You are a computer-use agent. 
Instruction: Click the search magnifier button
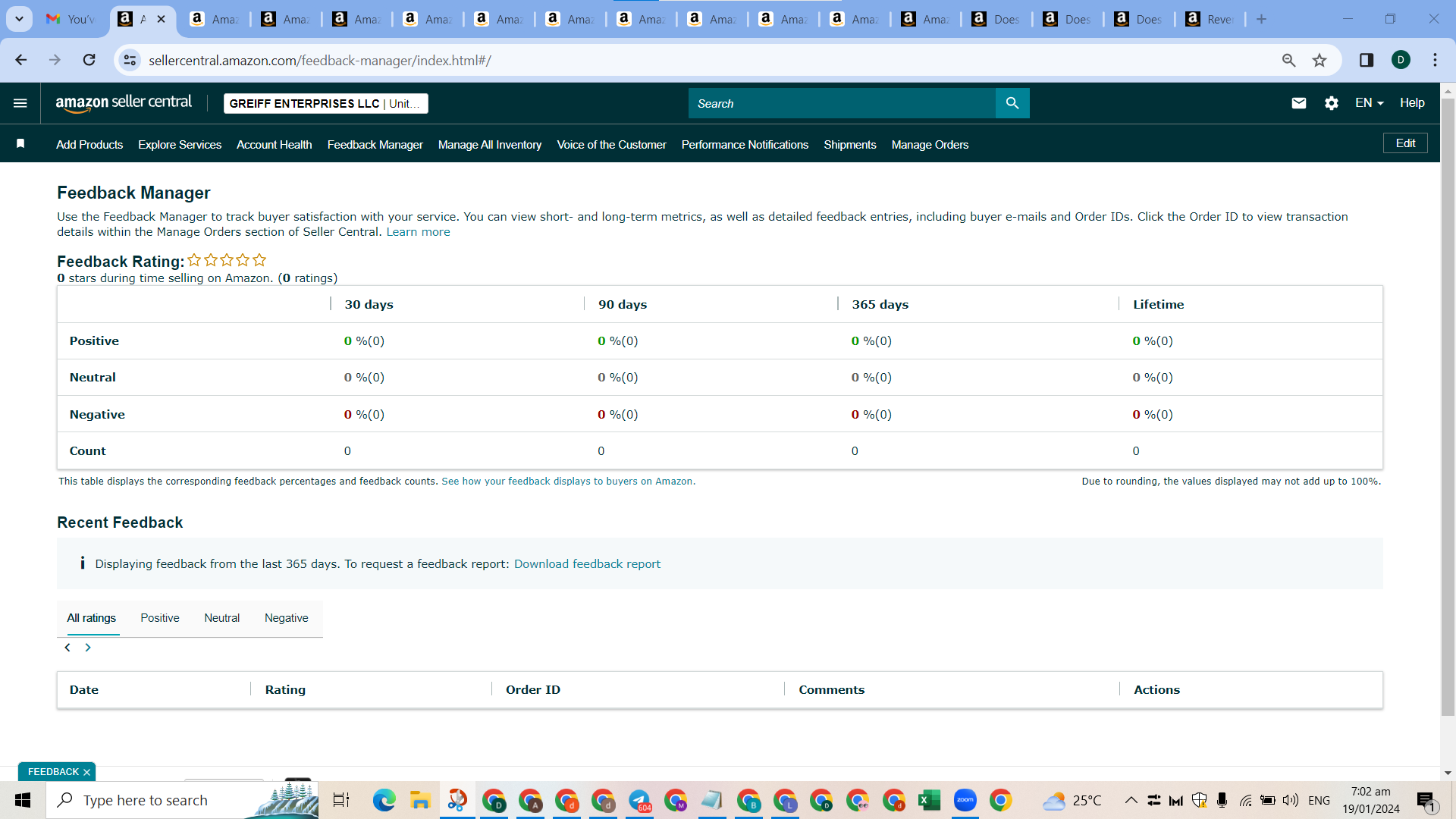click(x=1012, y=103)
